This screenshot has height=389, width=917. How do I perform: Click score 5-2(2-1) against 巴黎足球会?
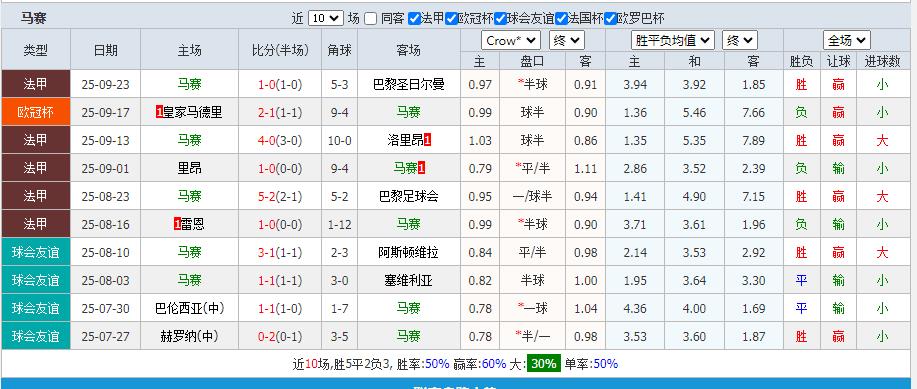(x=280, y=197)
